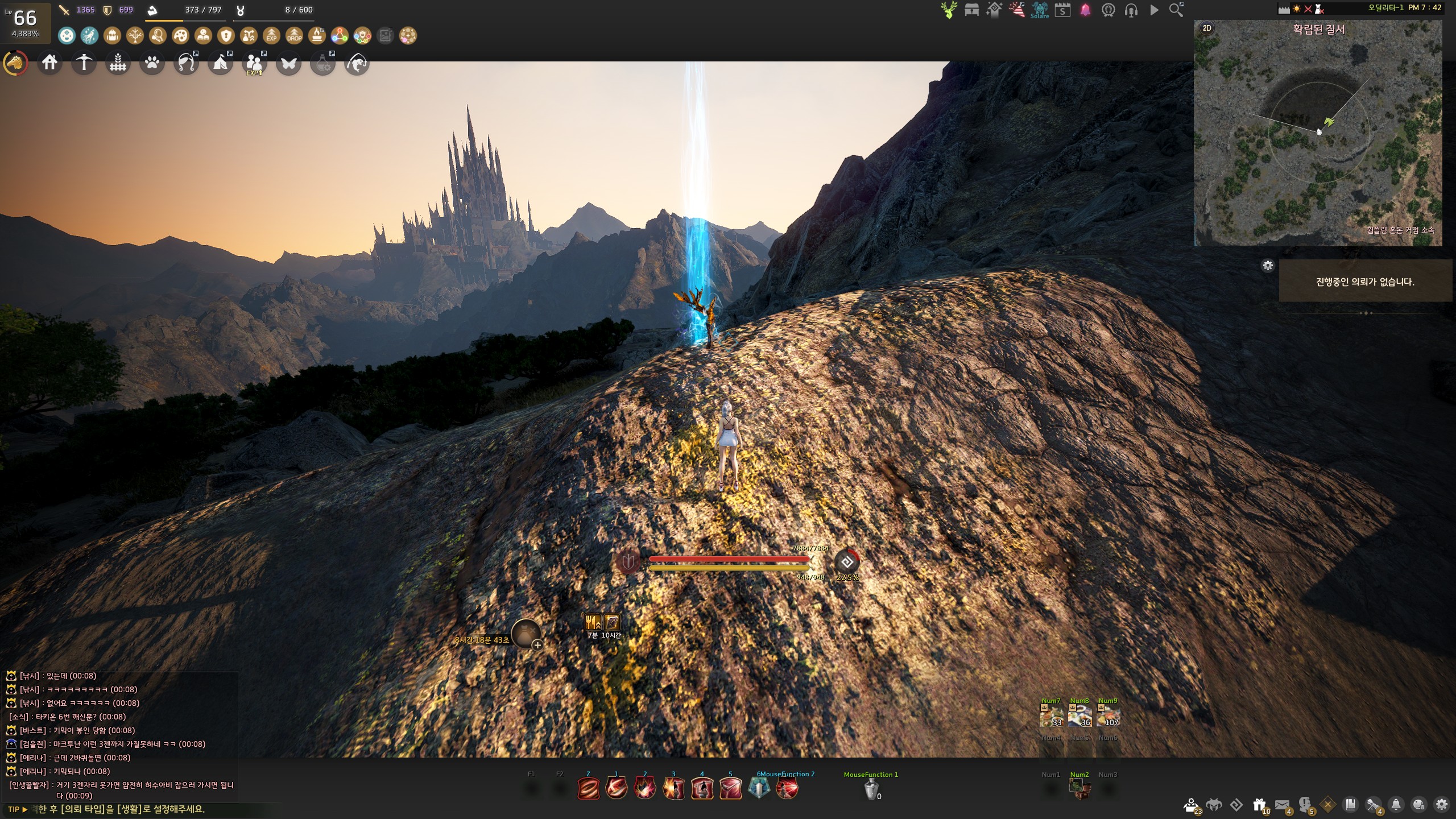Click the backpack buff icon
Screen dimensions: 1456x819
click(112, 36)
